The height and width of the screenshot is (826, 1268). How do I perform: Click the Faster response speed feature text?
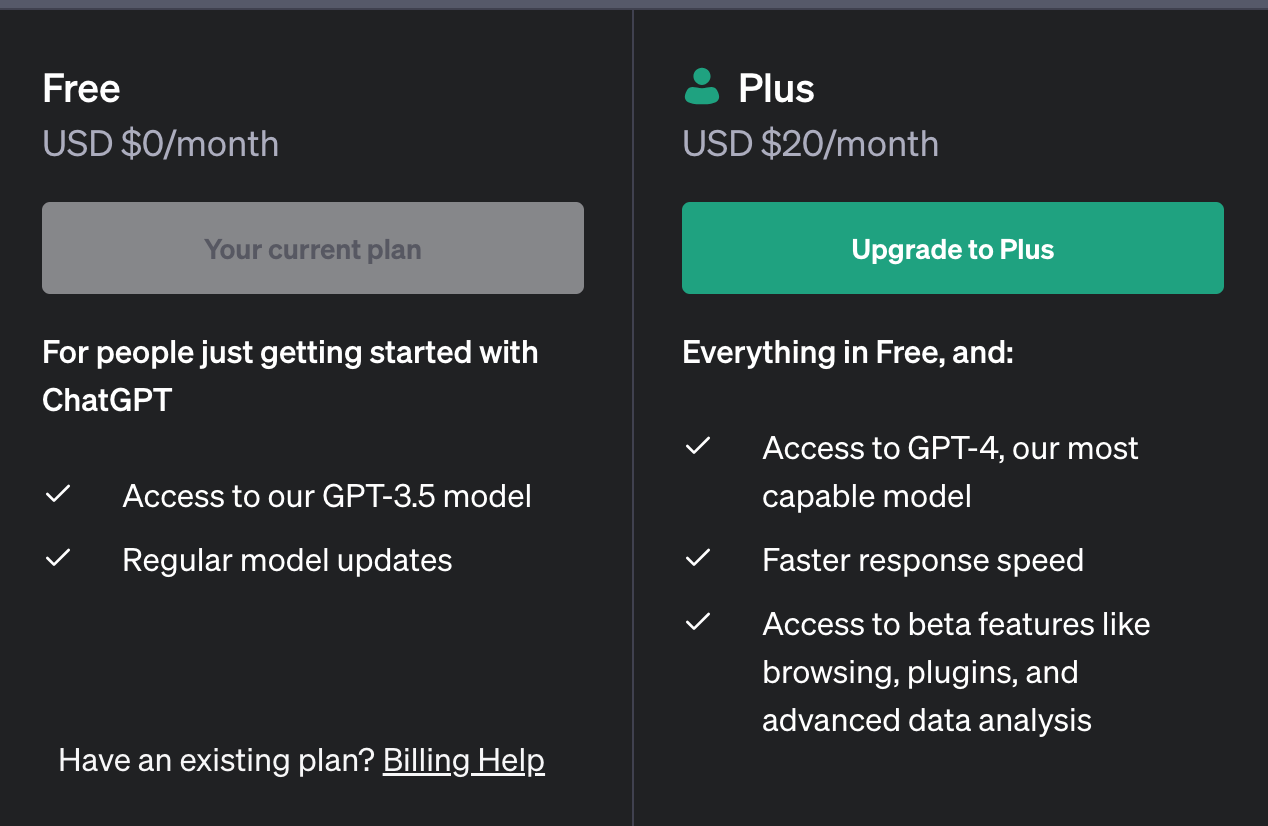(923, 559)
